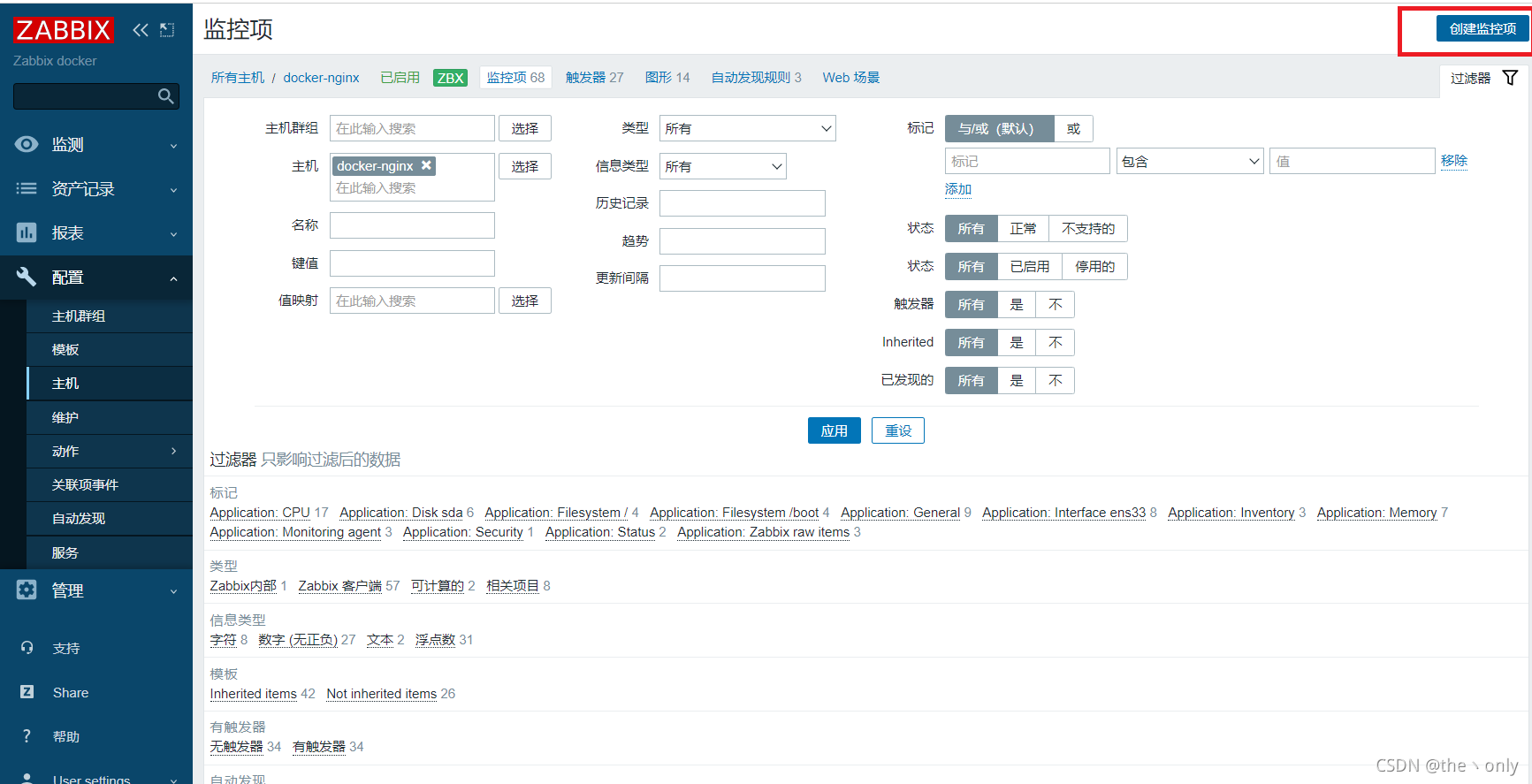Collapse the 配置 menu chevron
The height and width of the screenshot is (784, 1532).
(173, 278)
